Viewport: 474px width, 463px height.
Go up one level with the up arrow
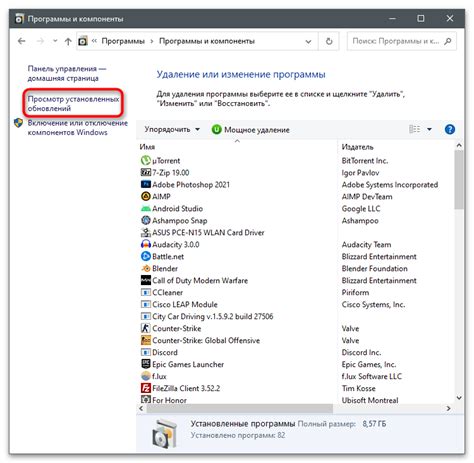coord(68,42)
